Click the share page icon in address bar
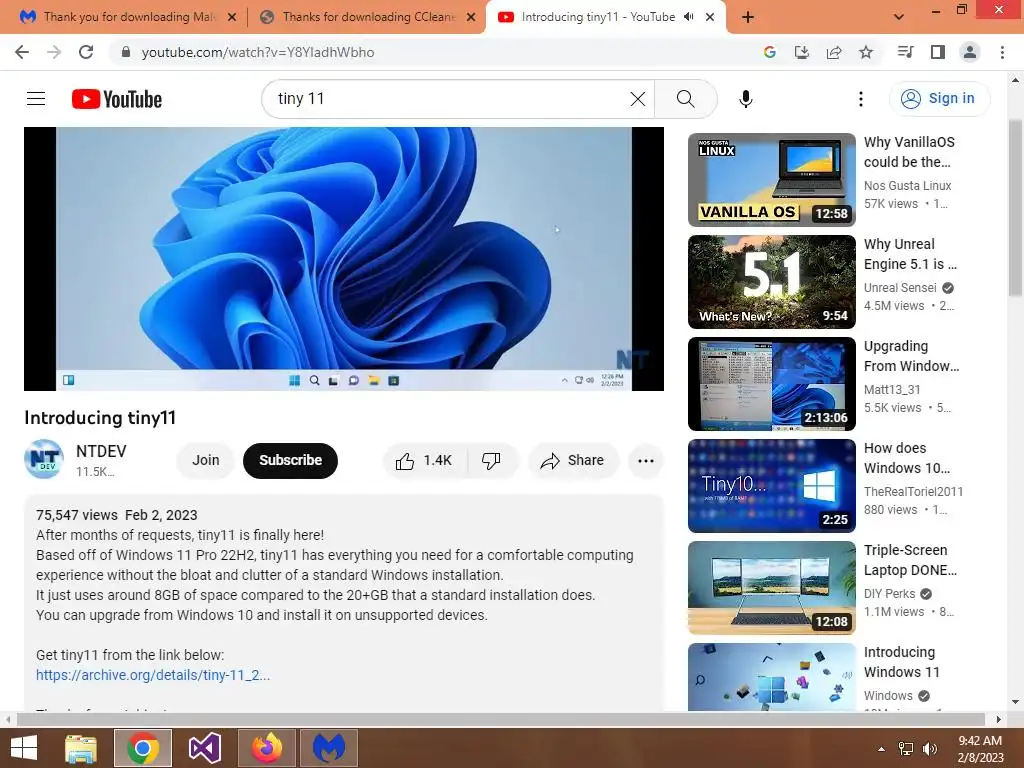 point(834,52)
